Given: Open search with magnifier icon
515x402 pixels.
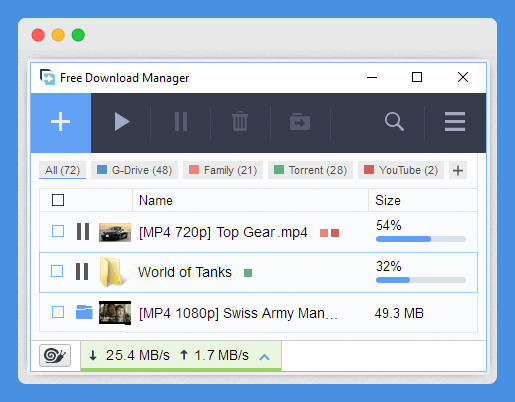Looking at the screenshot, I should [394, 122].
